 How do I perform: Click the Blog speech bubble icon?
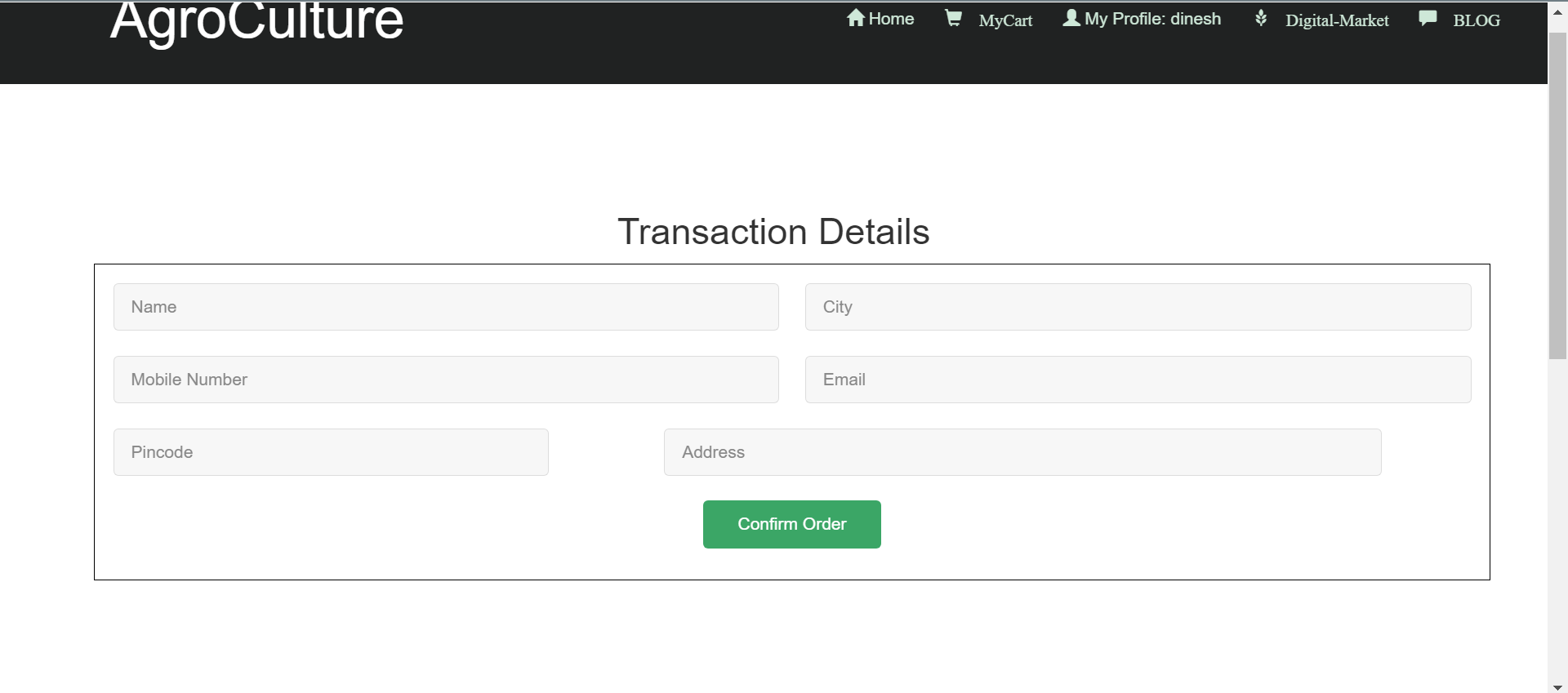(1428, 18)
